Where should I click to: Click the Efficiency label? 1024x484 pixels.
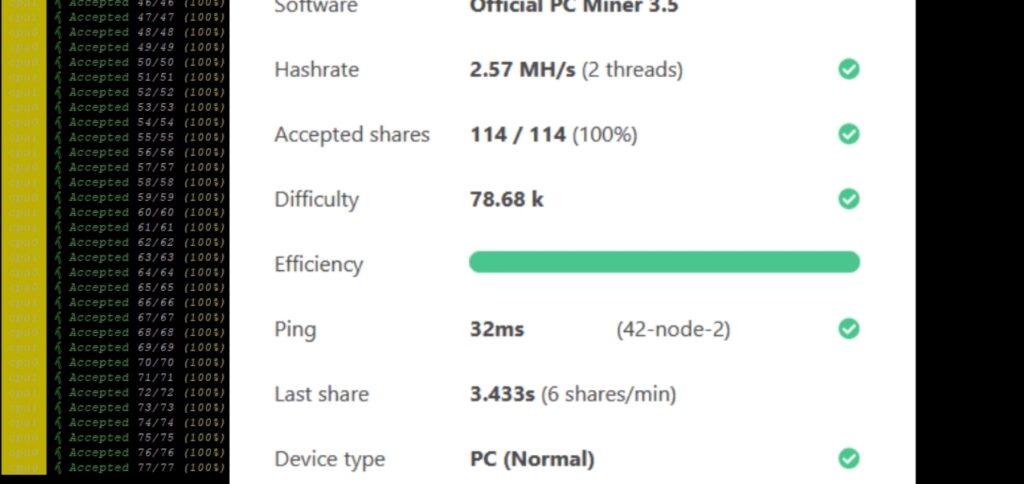pyautogui.click(x=318, y=265)
